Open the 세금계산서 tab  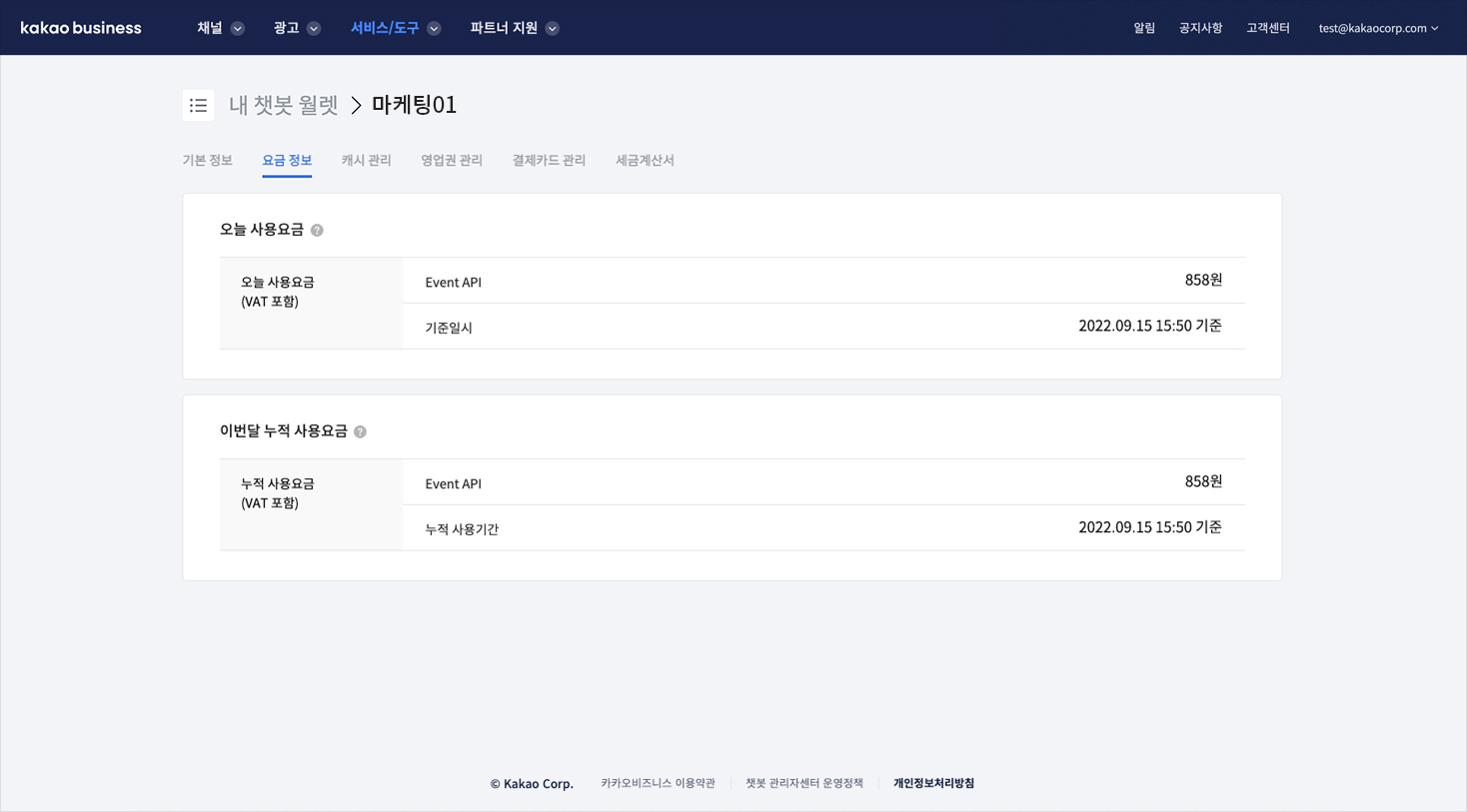click(645, 161)
